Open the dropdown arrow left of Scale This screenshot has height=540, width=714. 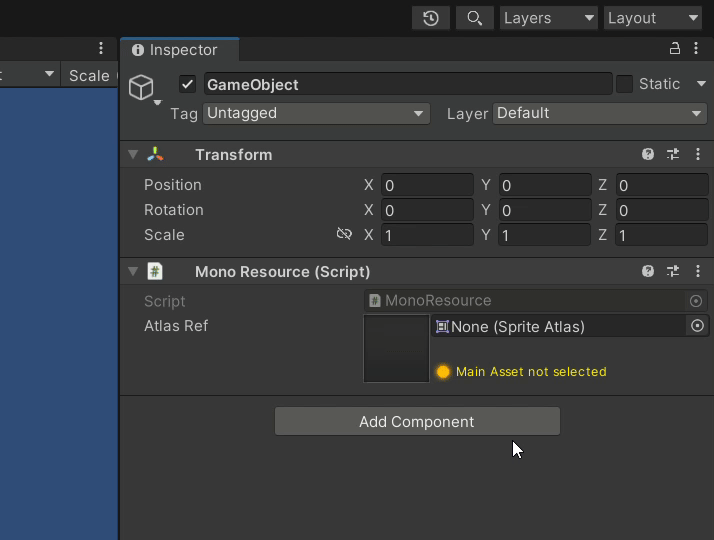pos(49,74)
